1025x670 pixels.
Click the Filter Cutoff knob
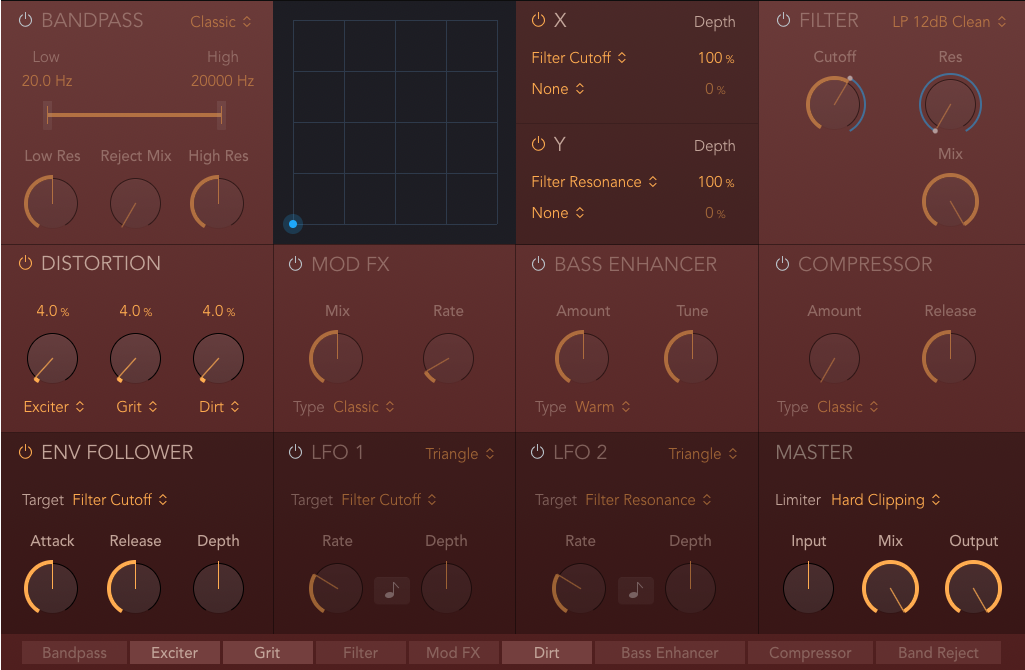835,104
